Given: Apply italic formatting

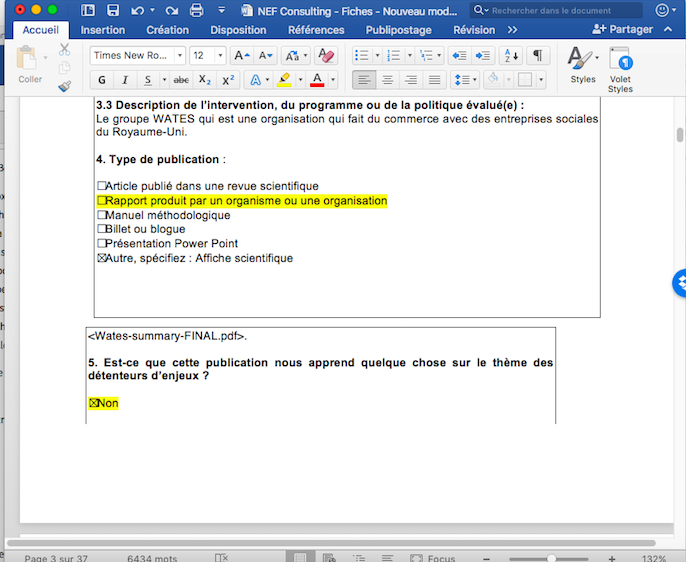Looking at the screenshot, I should point(125,80).
